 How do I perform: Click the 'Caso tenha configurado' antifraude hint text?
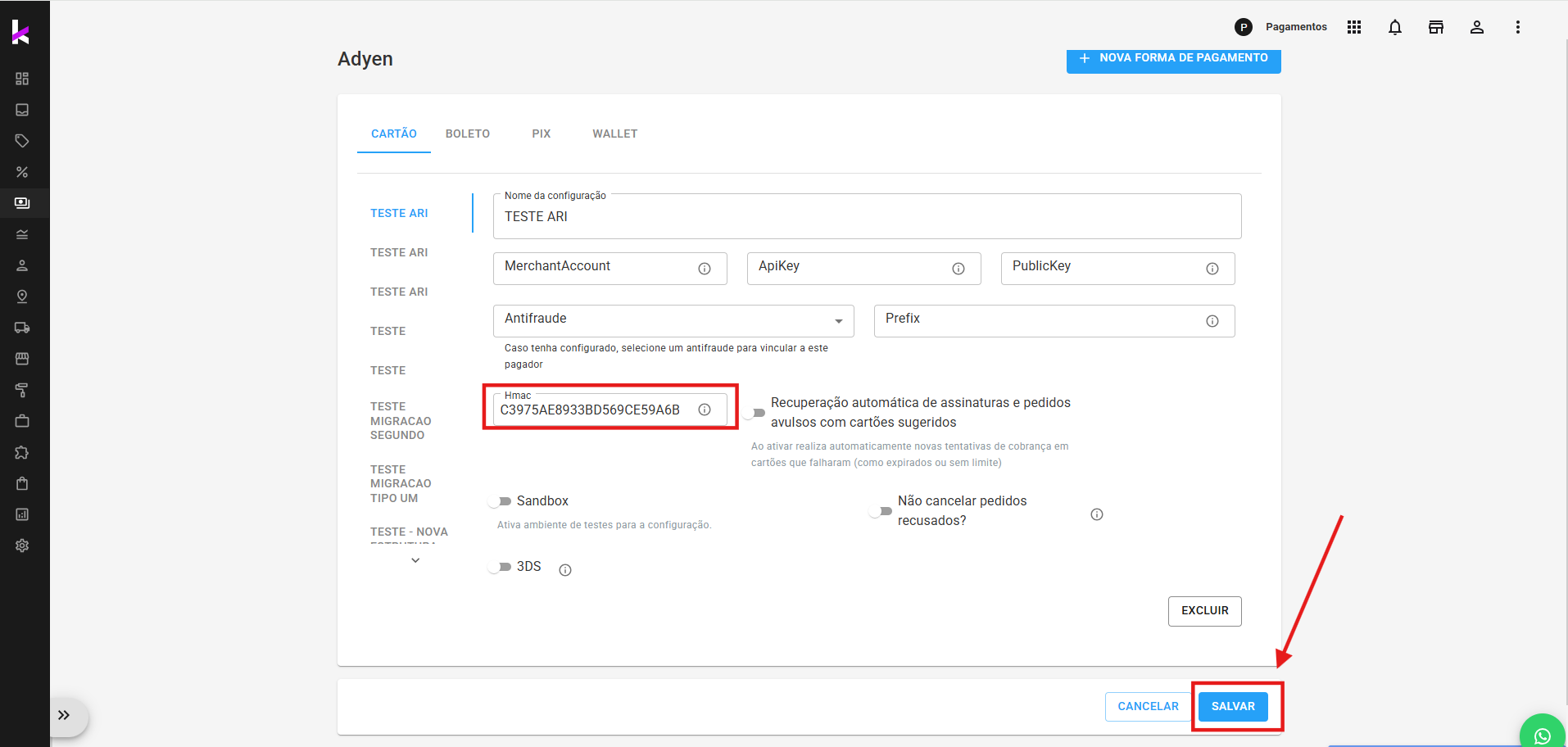click(666, 356)
